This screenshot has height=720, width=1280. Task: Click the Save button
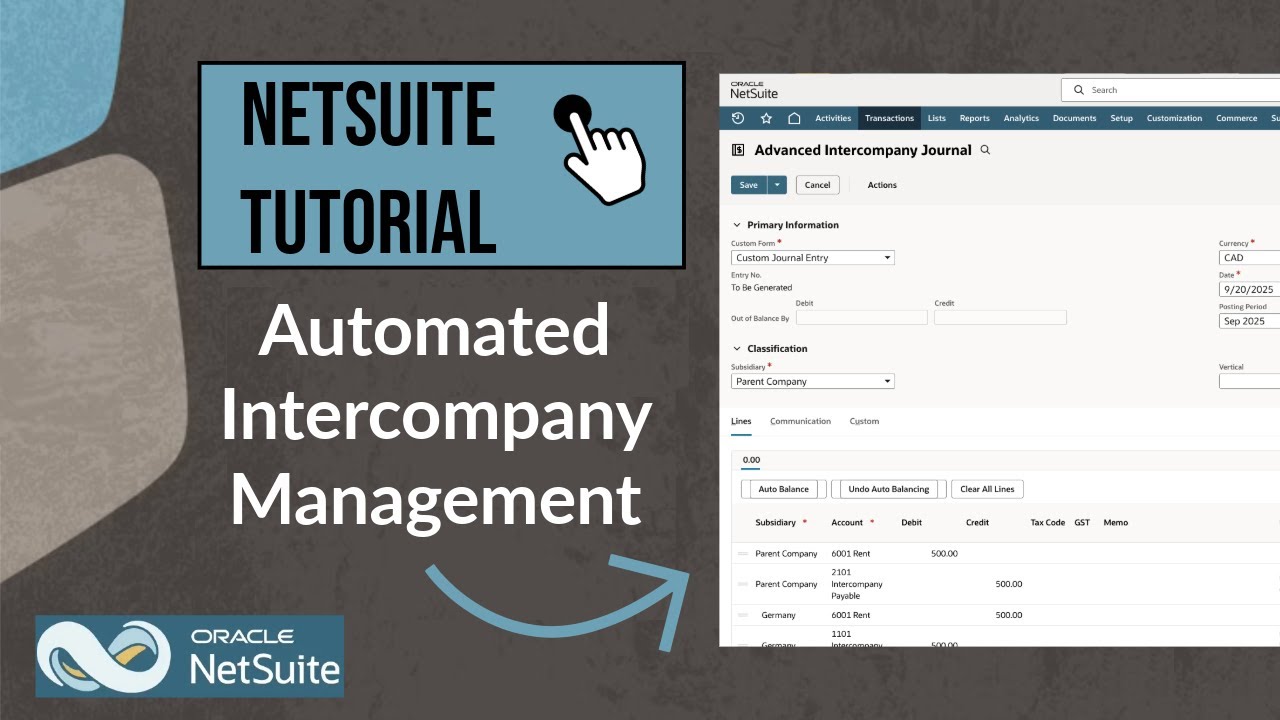749,185
